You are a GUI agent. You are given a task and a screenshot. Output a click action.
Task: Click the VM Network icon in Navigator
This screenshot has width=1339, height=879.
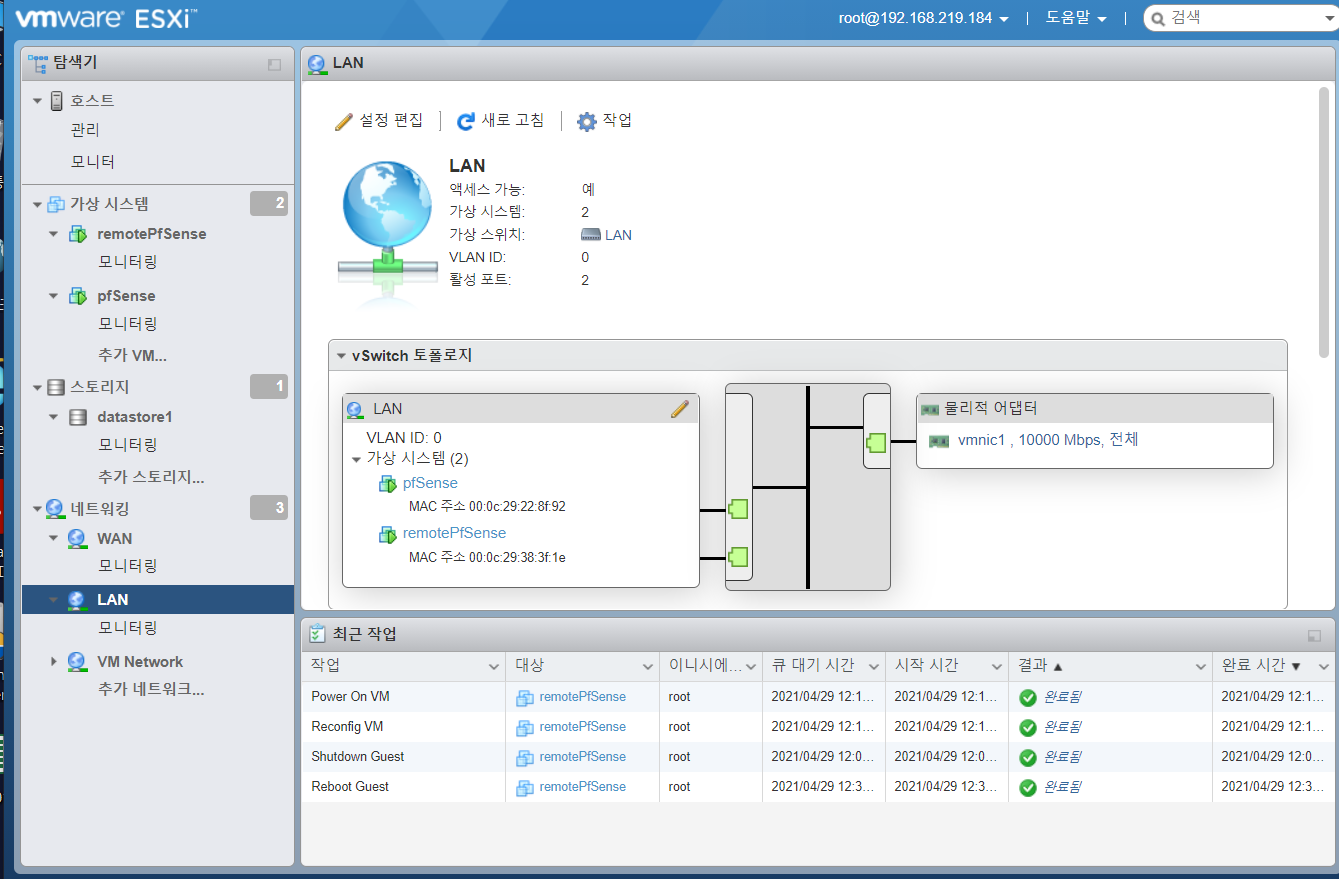77,662
